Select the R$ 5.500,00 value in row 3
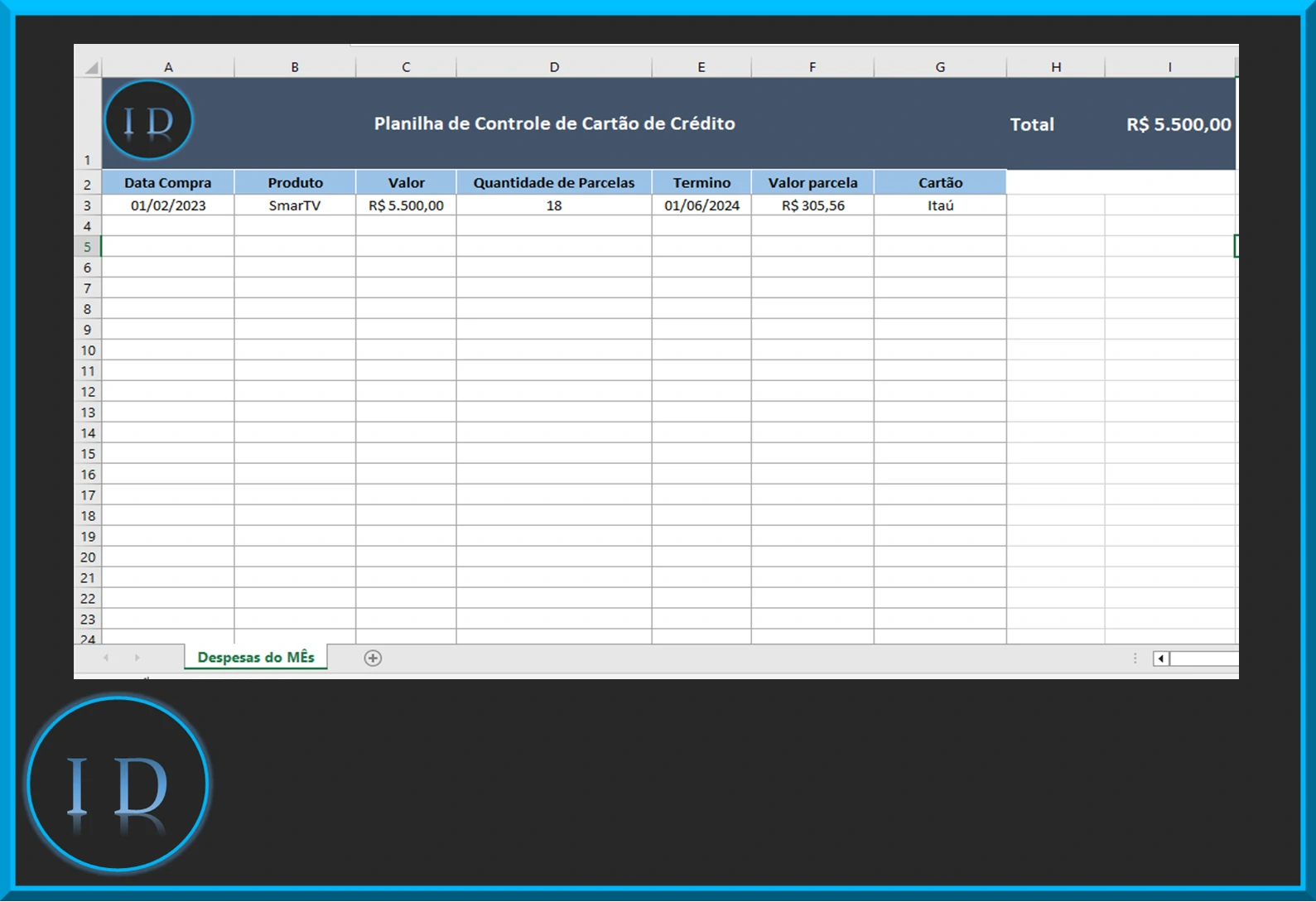The height and width of the screenshot is (902, 1316). [x=406, y=205]
